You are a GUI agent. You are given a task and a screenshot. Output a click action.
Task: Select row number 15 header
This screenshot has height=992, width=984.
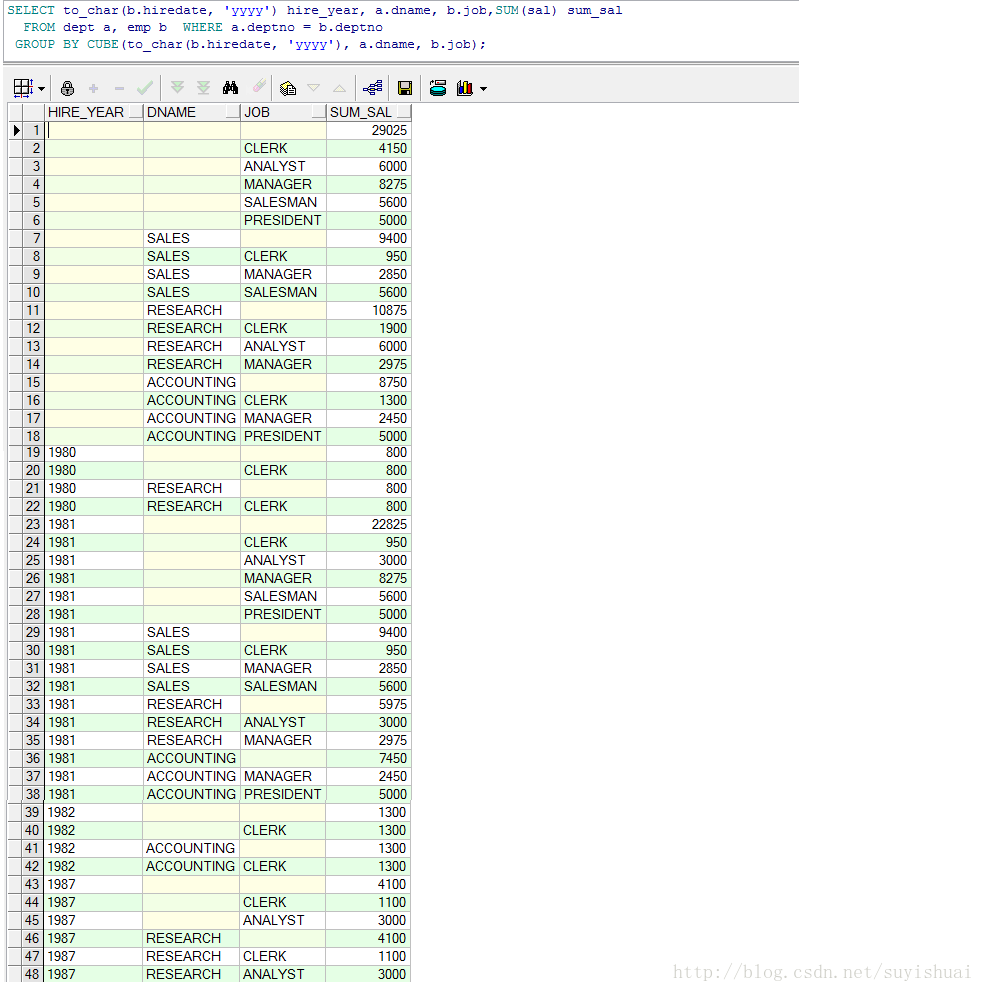(34, 382)
